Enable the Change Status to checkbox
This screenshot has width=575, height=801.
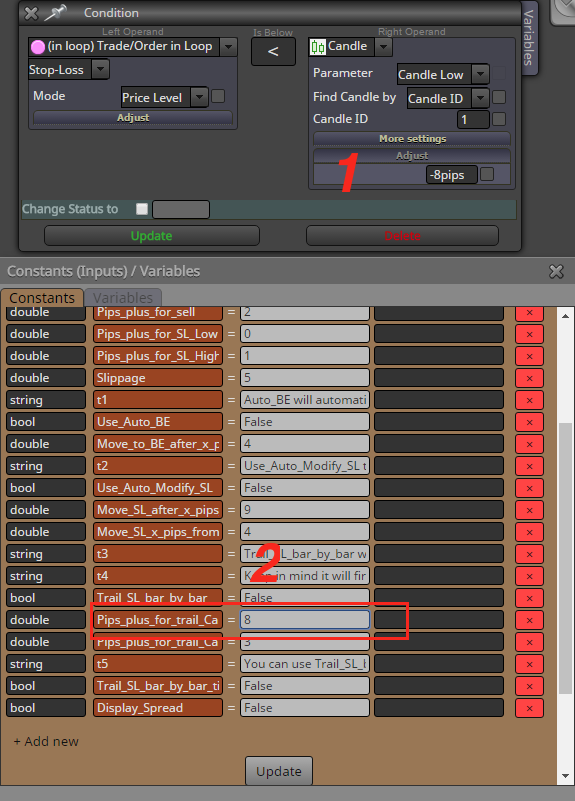click(x=142, y=209)
